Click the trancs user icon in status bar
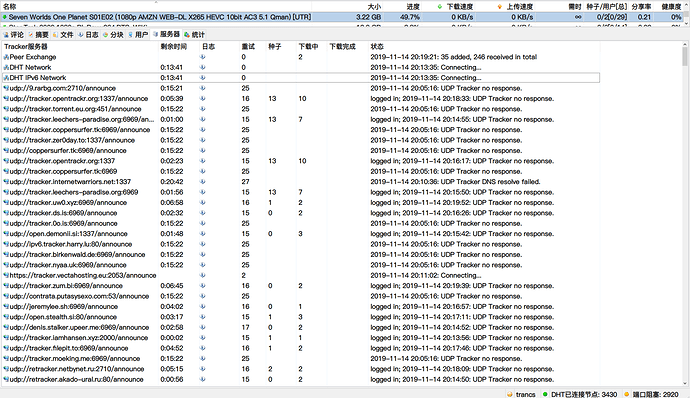 click(510, 394)
